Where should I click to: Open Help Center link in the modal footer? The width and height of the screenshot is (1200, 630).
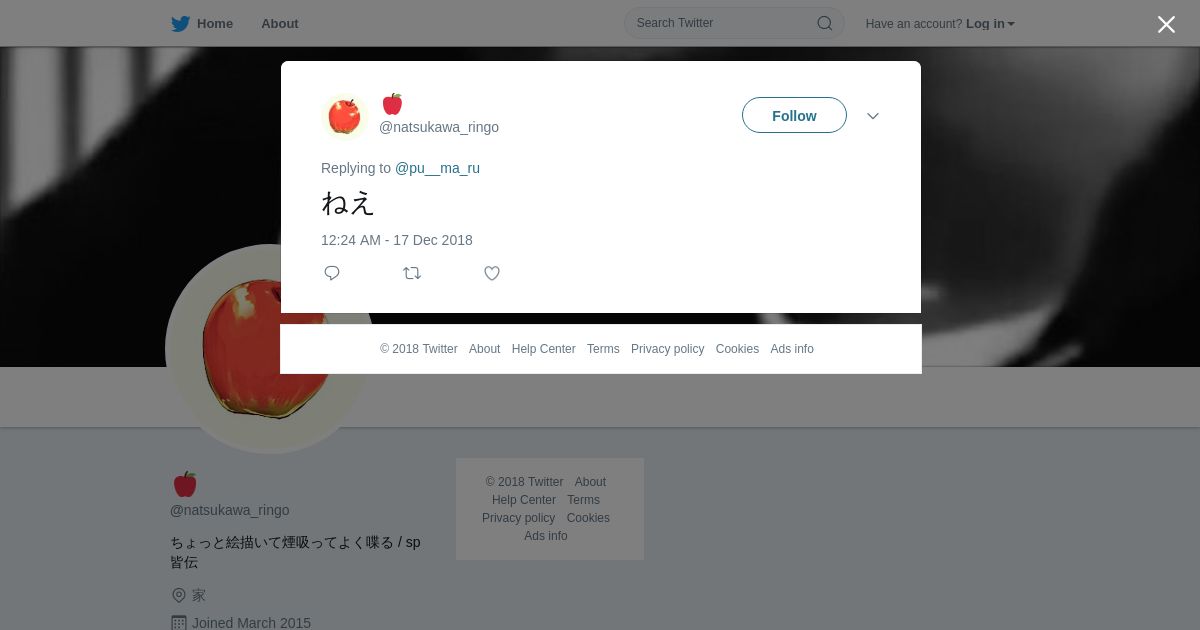(x=544, y=349)
